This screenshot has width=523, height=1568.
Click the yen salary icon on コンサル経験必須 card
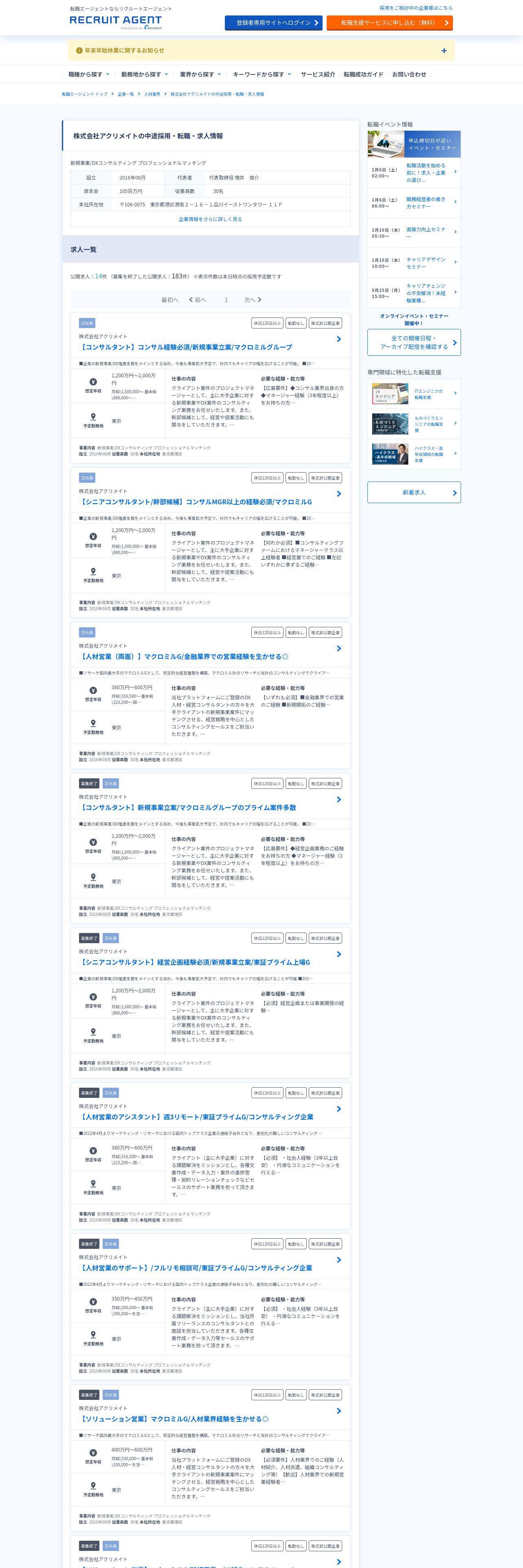(x=93, y=382)
